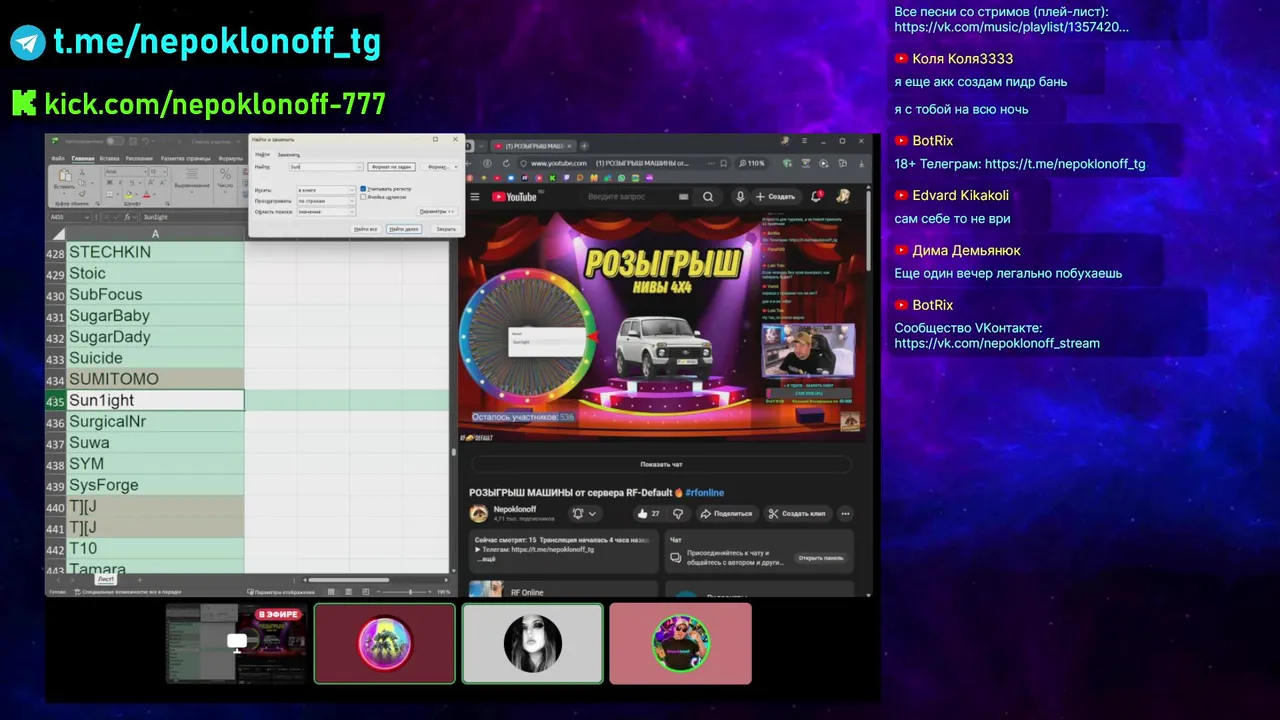Click the Найти все button
The width and height of the screenshot is (1280, 720).
[366, 229]
